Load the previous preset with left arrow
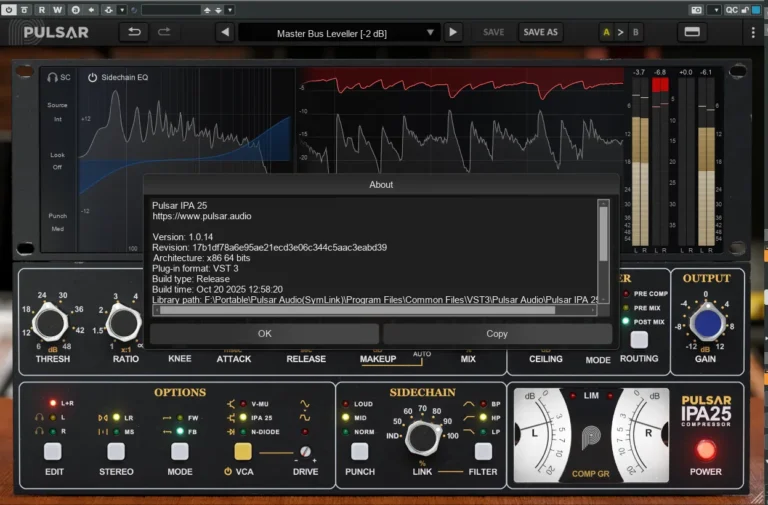Viewport: 768px width, 505px height. tap(225, 32)
